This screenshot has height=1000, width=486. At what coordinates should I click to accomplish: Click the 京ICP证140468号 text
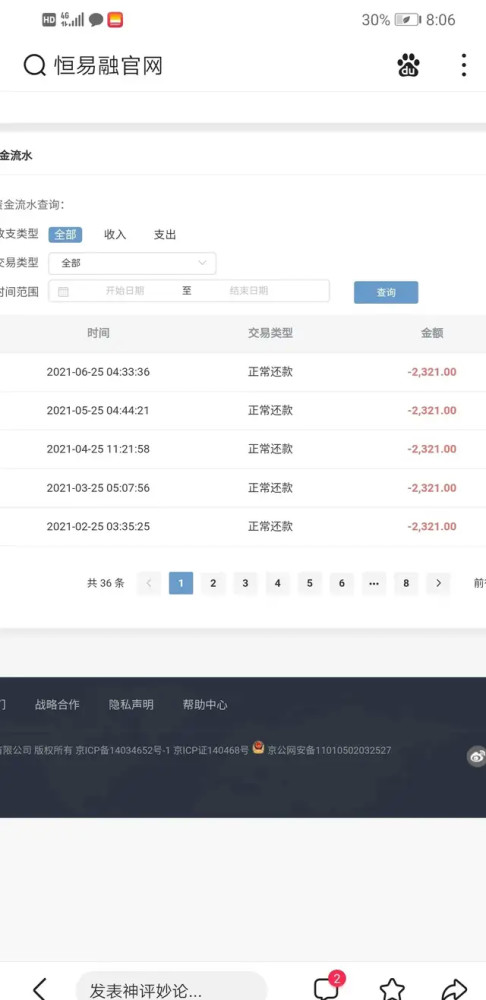(211, 751)
